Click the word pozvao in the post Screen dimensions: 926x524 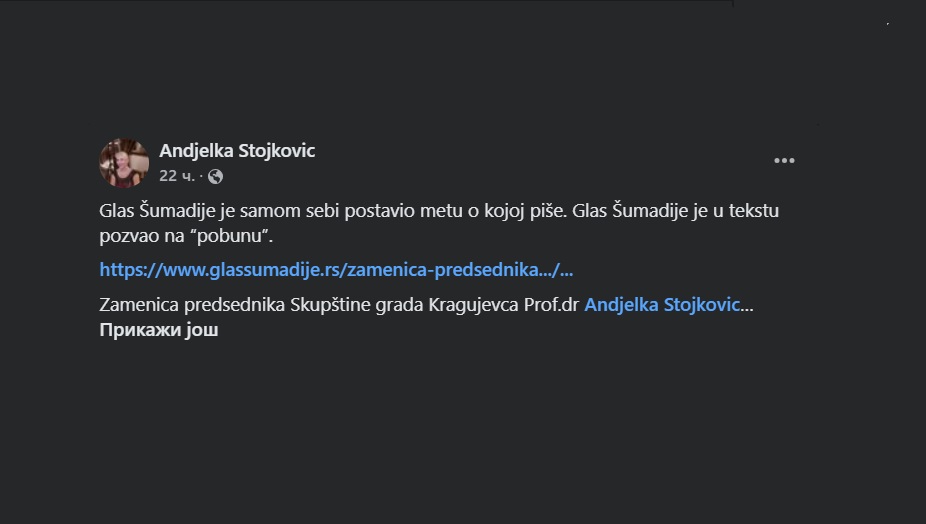[127, 235]
